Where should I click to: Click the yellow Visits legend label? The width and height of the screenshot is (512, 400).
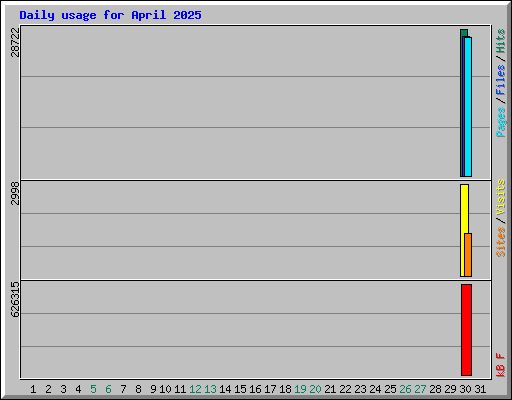coord(501,197)
